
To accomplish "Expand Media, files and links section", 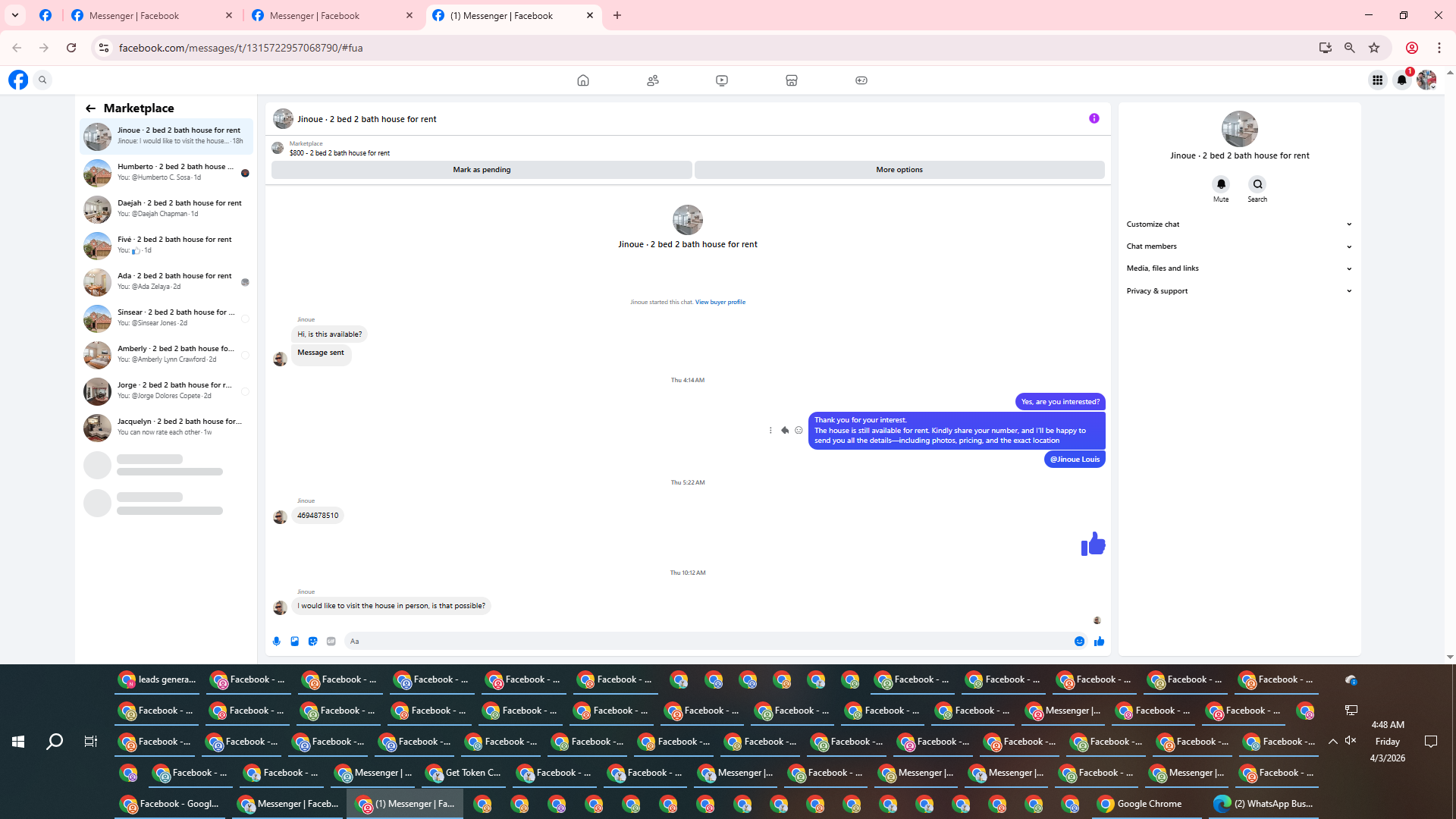I will 1239,268.
